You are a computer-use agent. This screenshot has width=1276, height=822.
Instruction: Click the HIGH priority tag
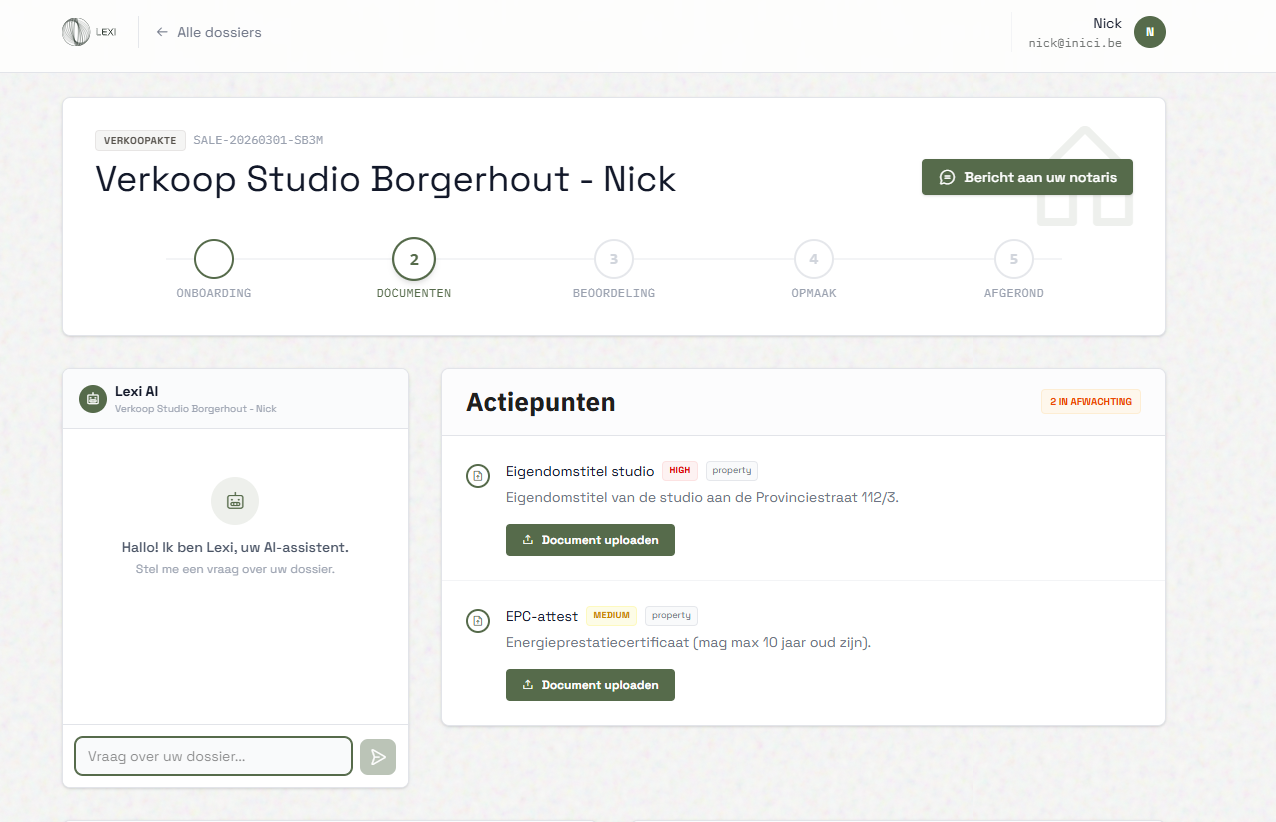[x=680, y=471]
